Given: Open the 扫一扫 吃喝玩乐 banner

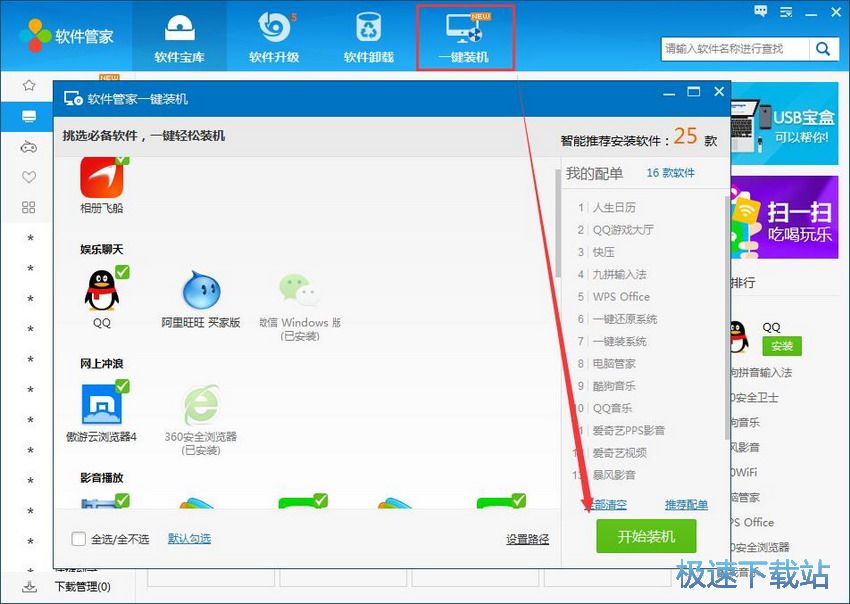Looking at the screenshot, I should point(784,218).
